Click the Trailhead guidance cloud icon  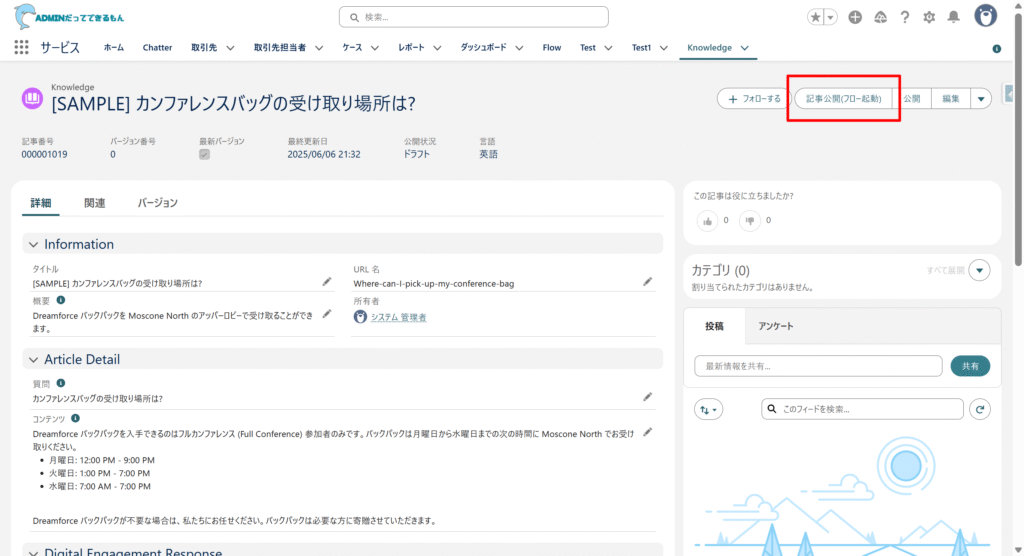(880, 18)
